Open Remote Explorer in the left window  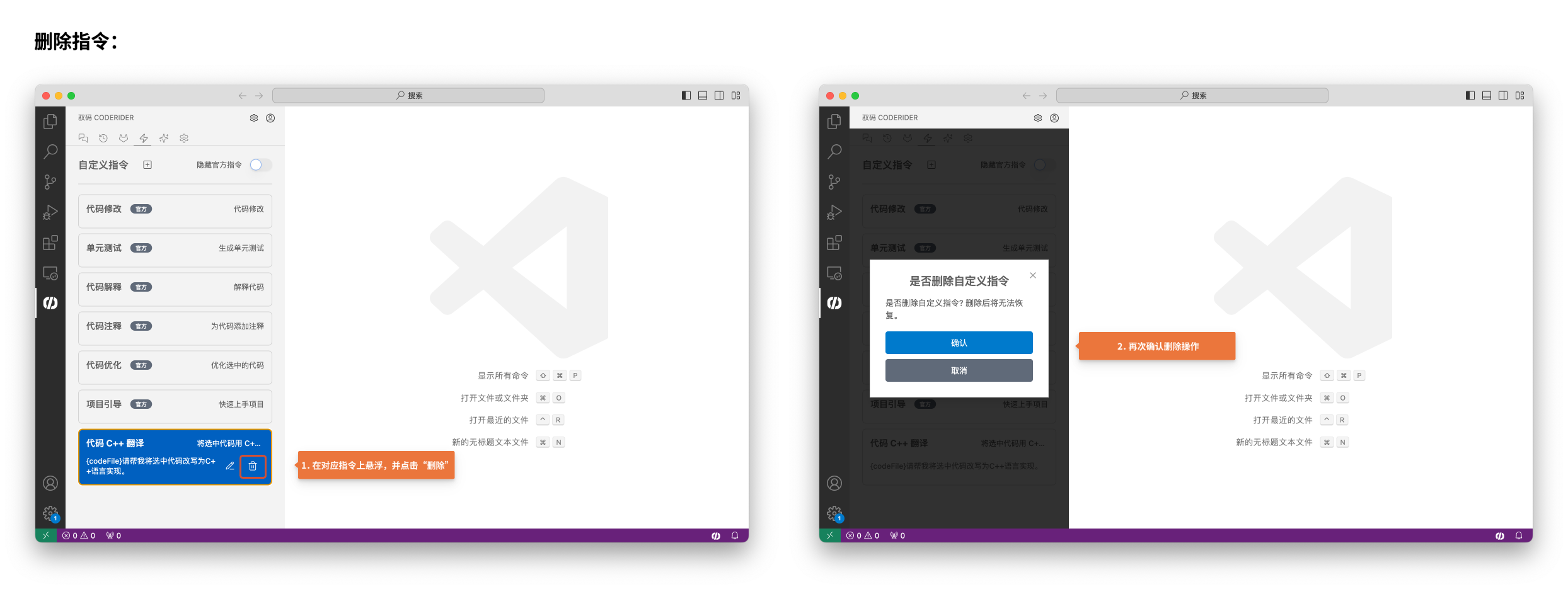click(x=50, y=273)
